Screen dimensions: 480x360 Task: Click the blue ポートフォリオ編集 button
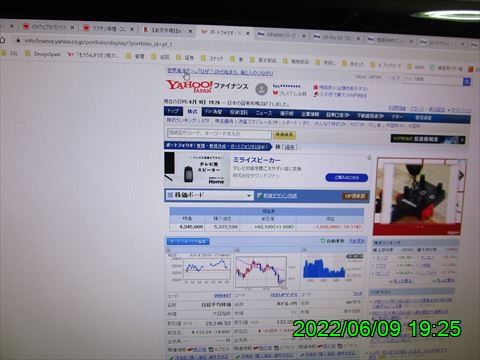click(188, 241)
